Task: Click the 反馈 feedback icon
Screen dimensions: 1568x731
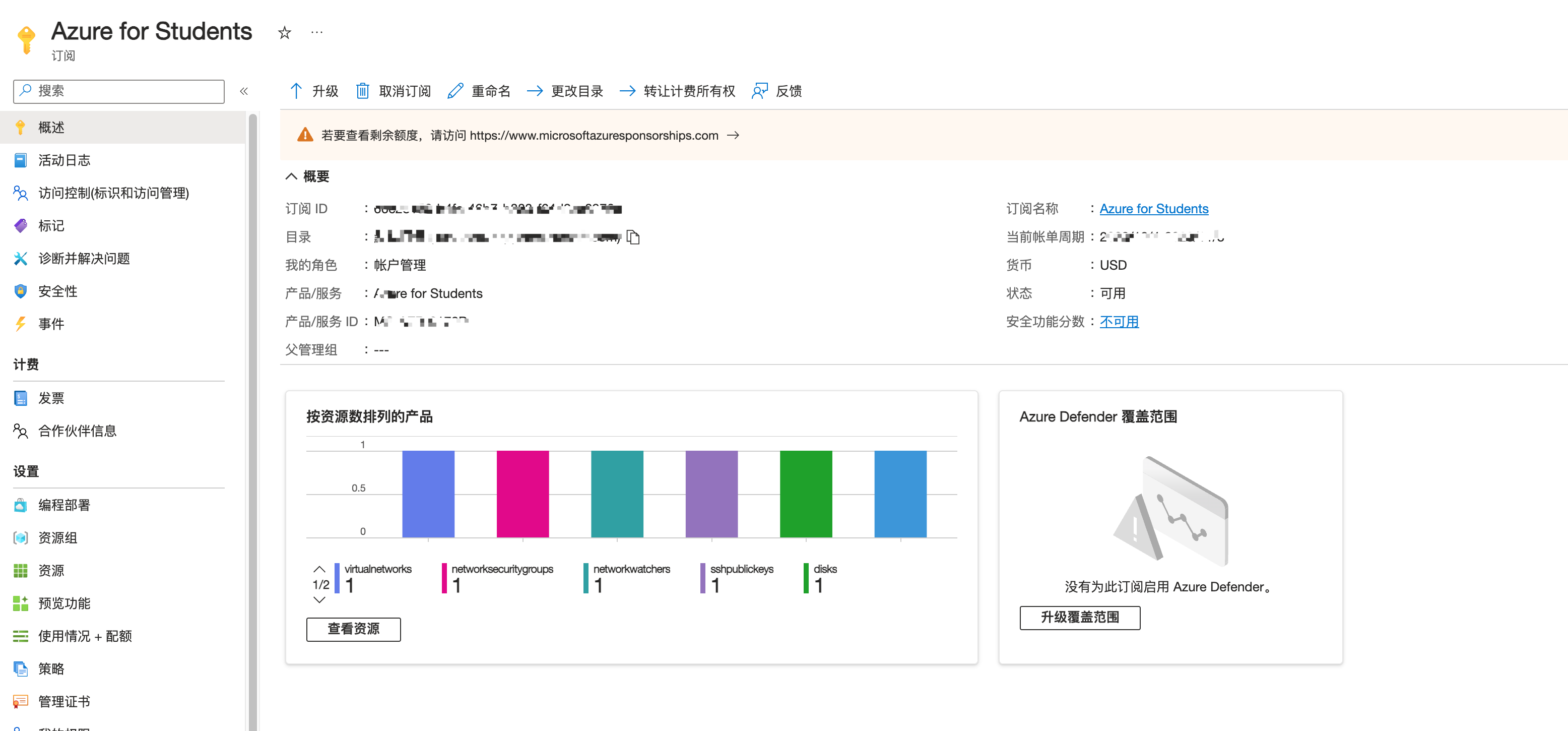Action: pyautogui.click(x=760, y=91)
